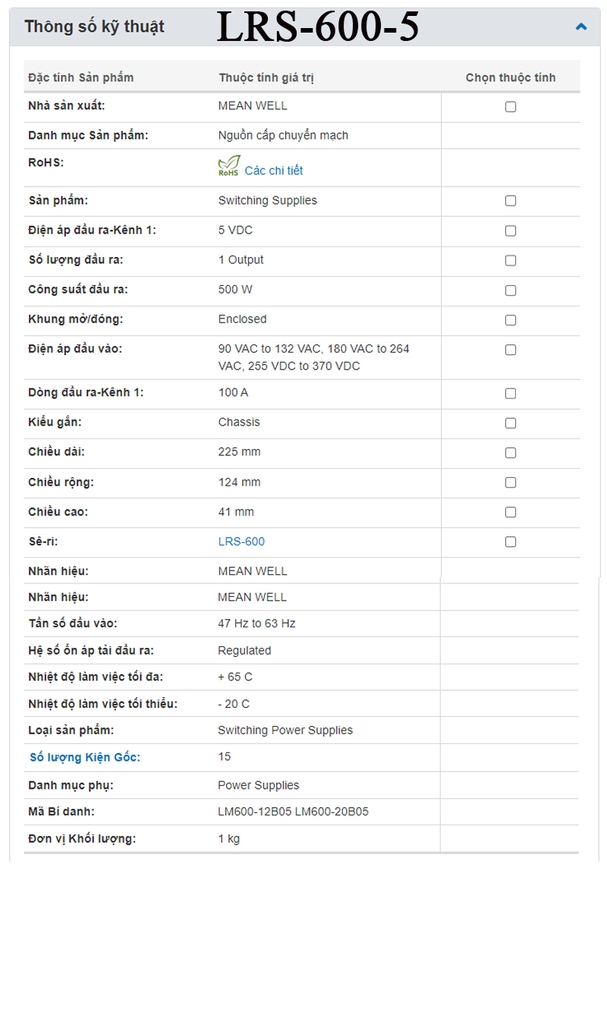Collapse the Thông số kỹ thuật panel
Screen dimensions: 607x1024
pos(581,27)
